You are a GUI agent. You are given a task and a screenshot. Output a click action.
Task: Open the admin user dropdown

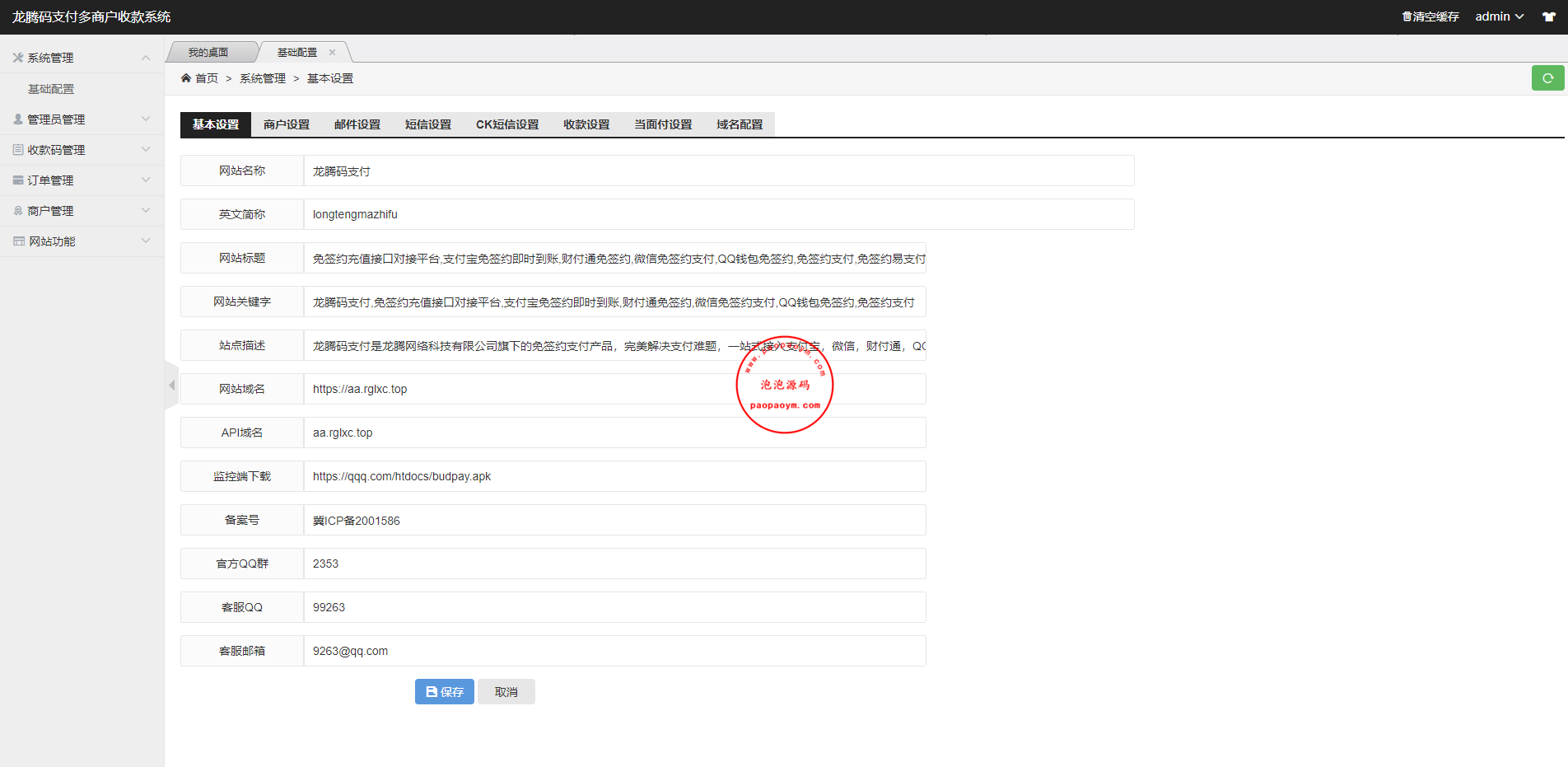[x=1499, y=16]
